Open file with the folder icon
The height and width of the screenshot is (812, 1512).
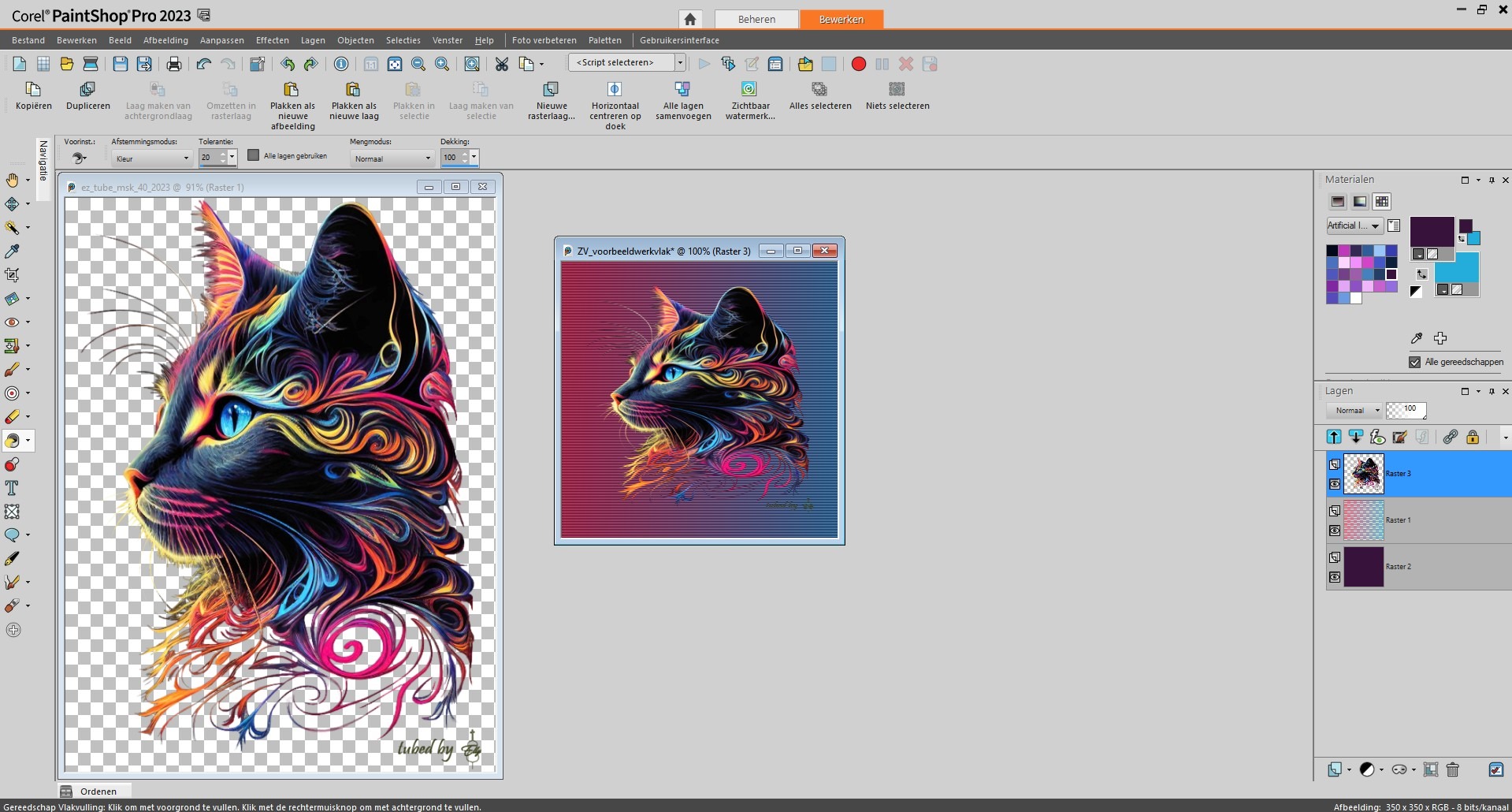coord(67,64)
